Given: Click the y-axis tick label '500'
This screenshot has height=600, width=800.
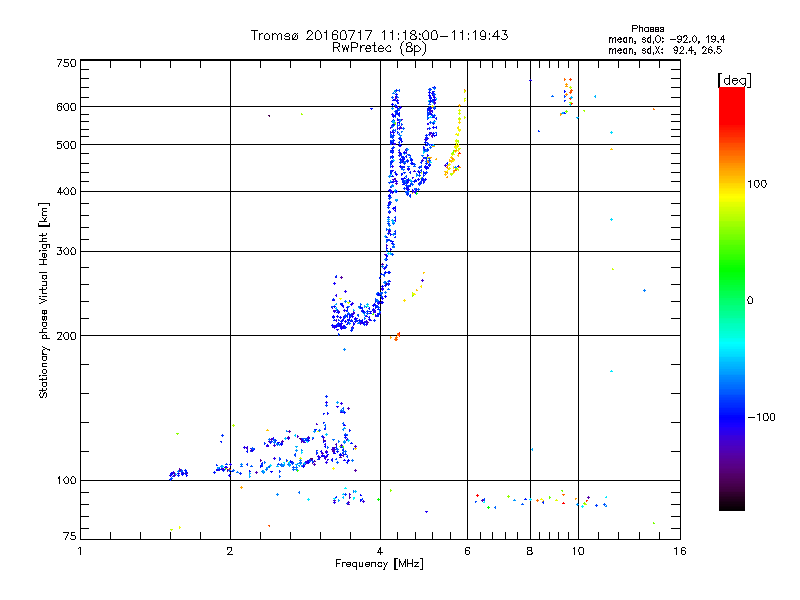Looking at the screenshot, I should coord(66,145).
